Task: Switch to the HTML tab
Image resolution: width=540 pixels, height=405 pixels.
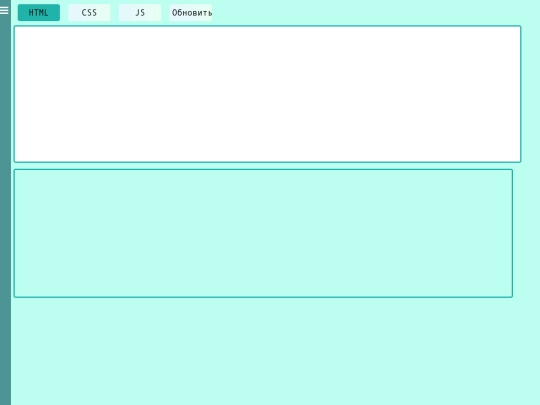Action: pos(39,13)
